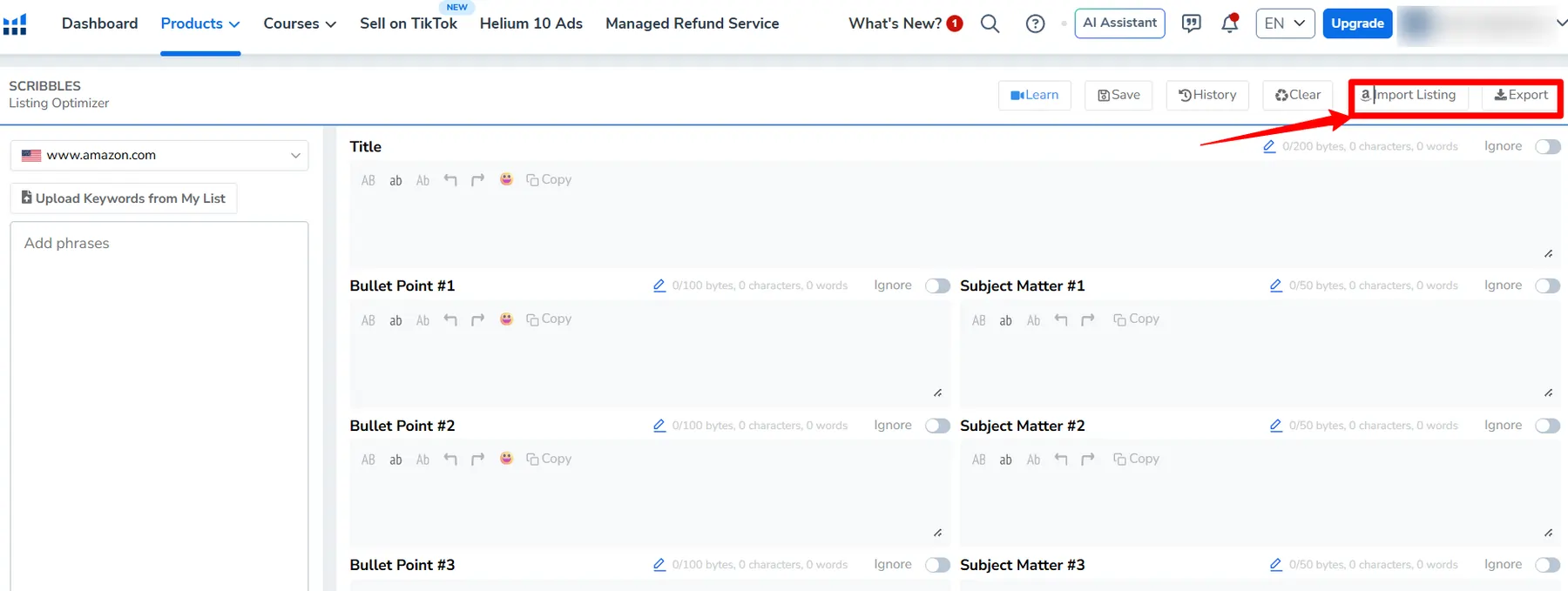This screenshot has width=1568, height=591.
Task: Open the help question mark icon
Action: pos(1035,24)
